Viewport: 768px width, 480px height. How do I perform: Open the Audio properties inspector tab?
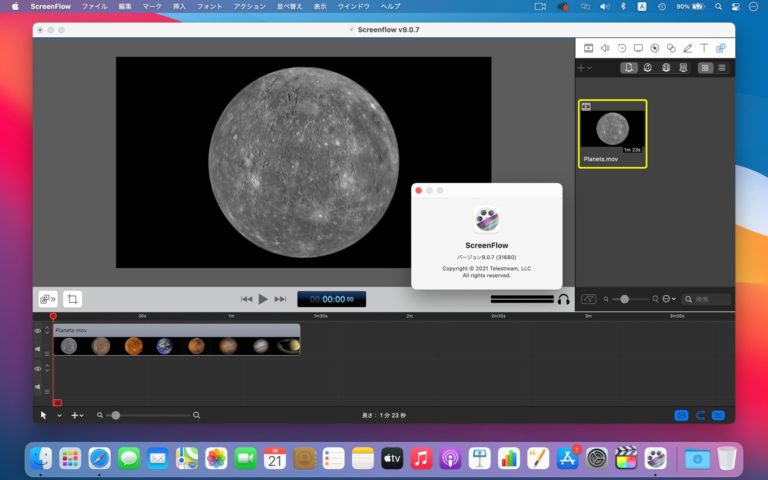[605, 48]
